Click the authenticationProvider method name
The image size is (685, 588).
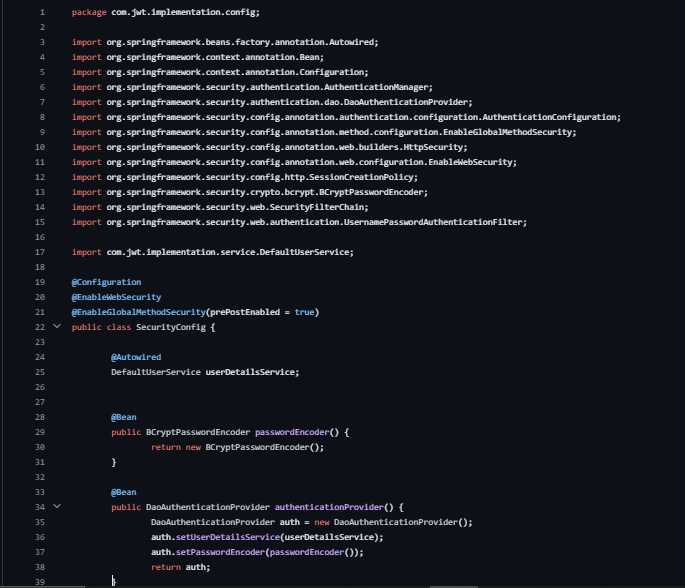(329, 507)
